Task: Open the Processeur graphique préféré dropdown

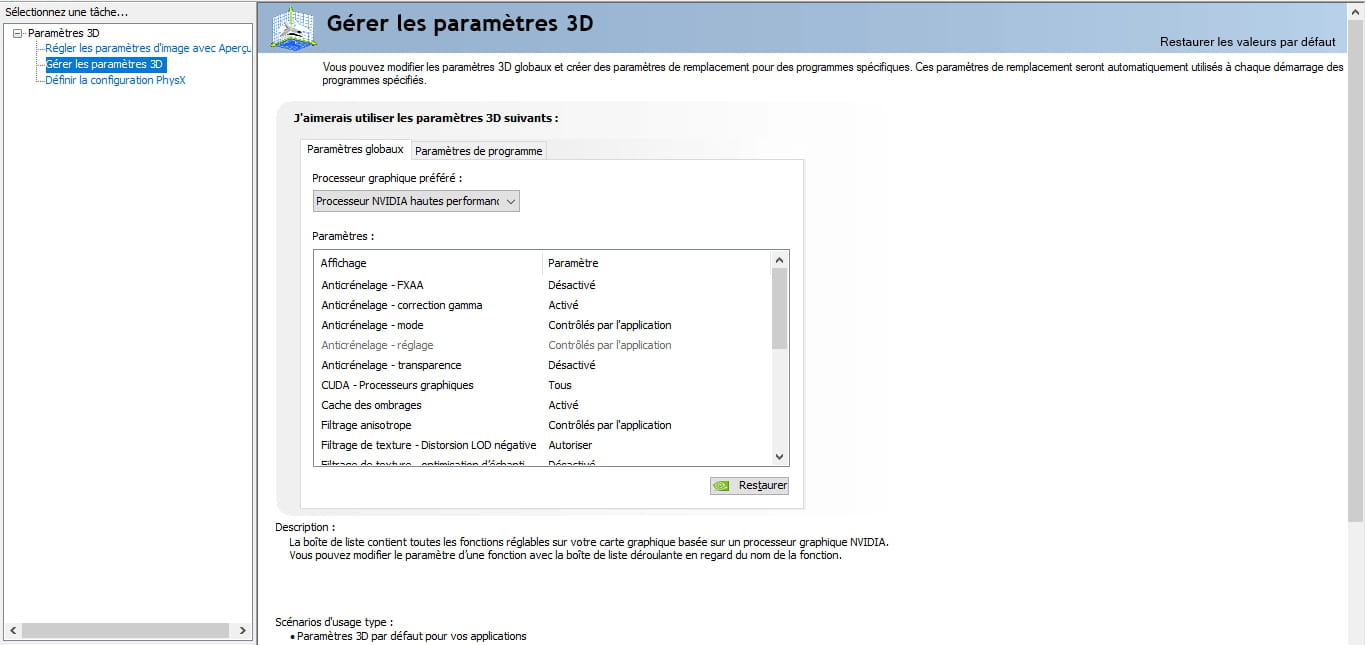Action: pyautogui.click(x=416, y=201)
